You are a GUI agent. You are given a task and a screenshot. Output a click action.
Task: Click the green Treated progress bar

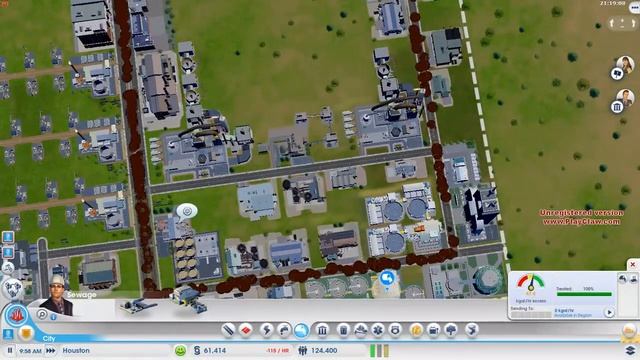pyautogui.click(x=584, y=294)
